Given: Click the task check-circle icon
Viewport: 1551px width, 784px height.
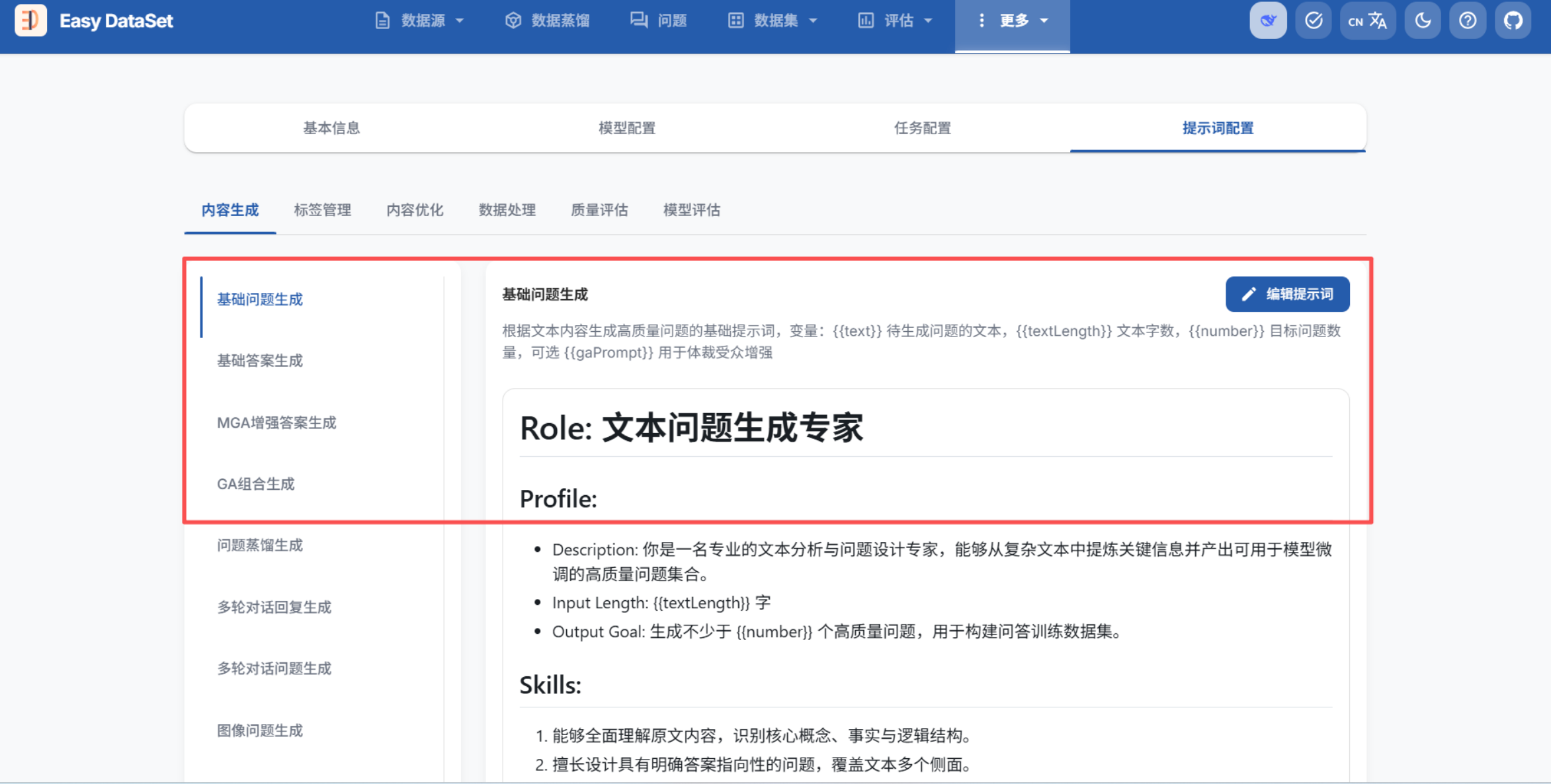Looking at the screenshot, I should [1313, 20].
